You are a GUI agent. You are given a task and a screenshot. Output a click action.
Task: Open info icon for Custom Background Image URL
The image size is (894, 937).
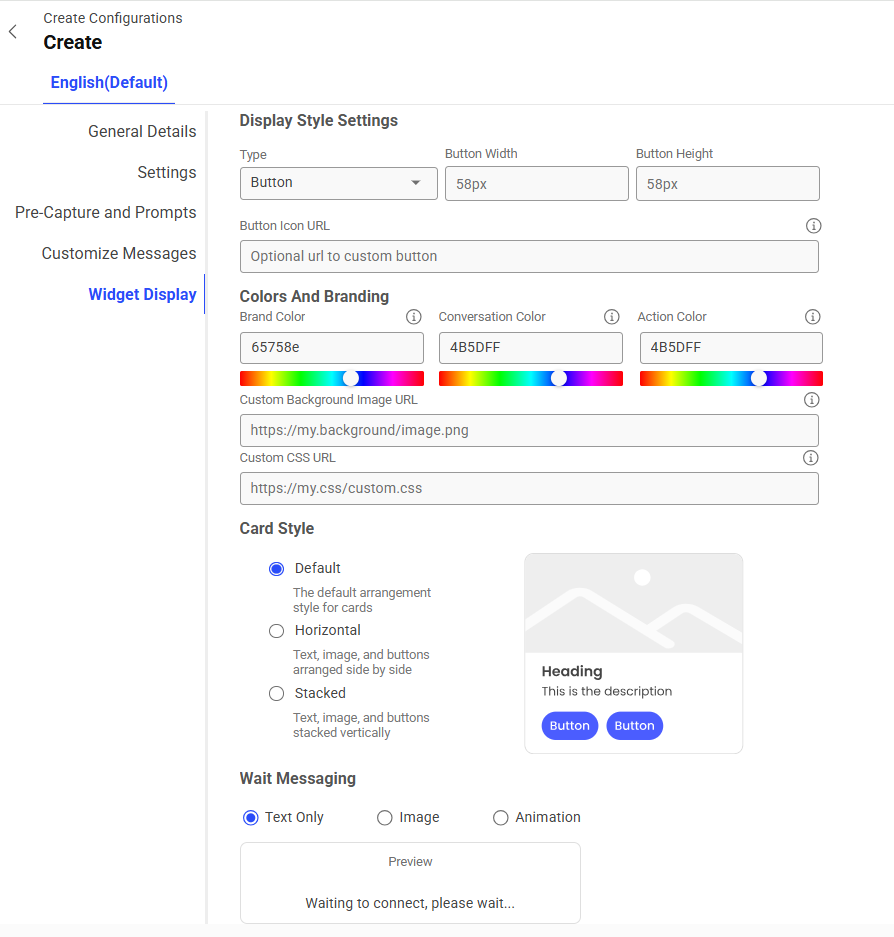(x=811, y=400)
